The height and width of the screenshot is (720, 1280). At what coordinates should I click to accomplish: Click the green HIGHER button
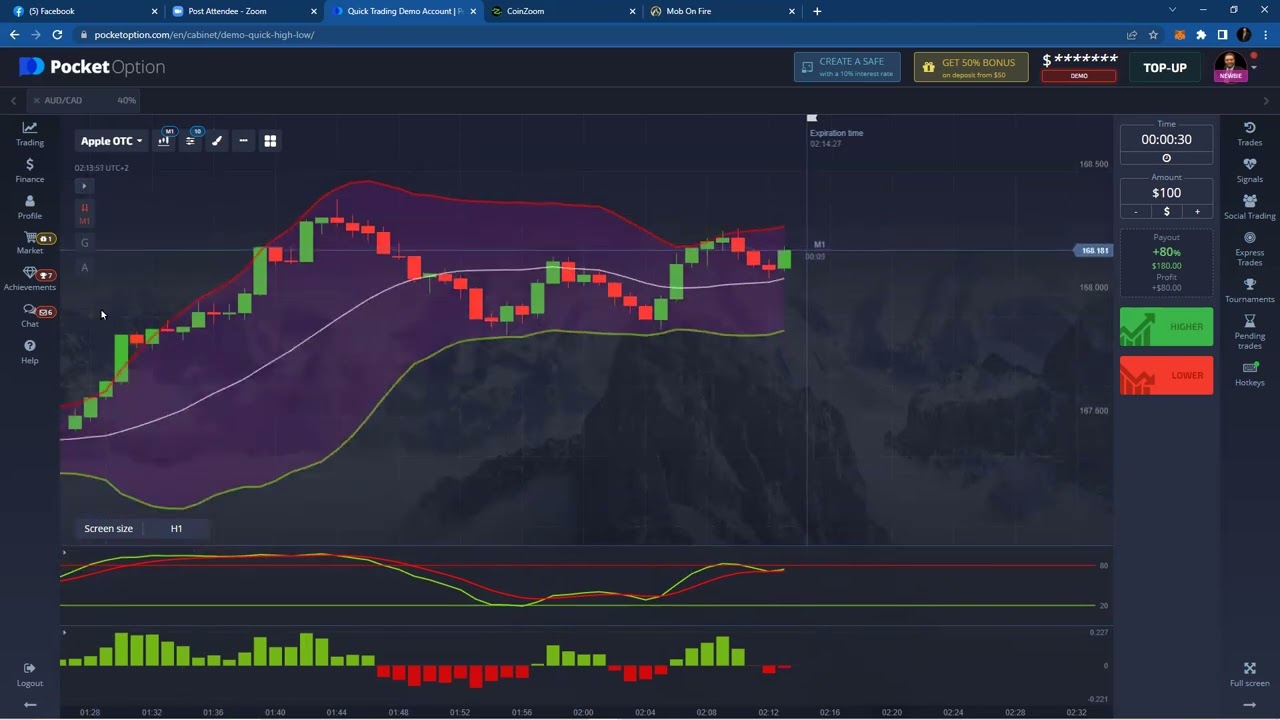click(1166, 327)
